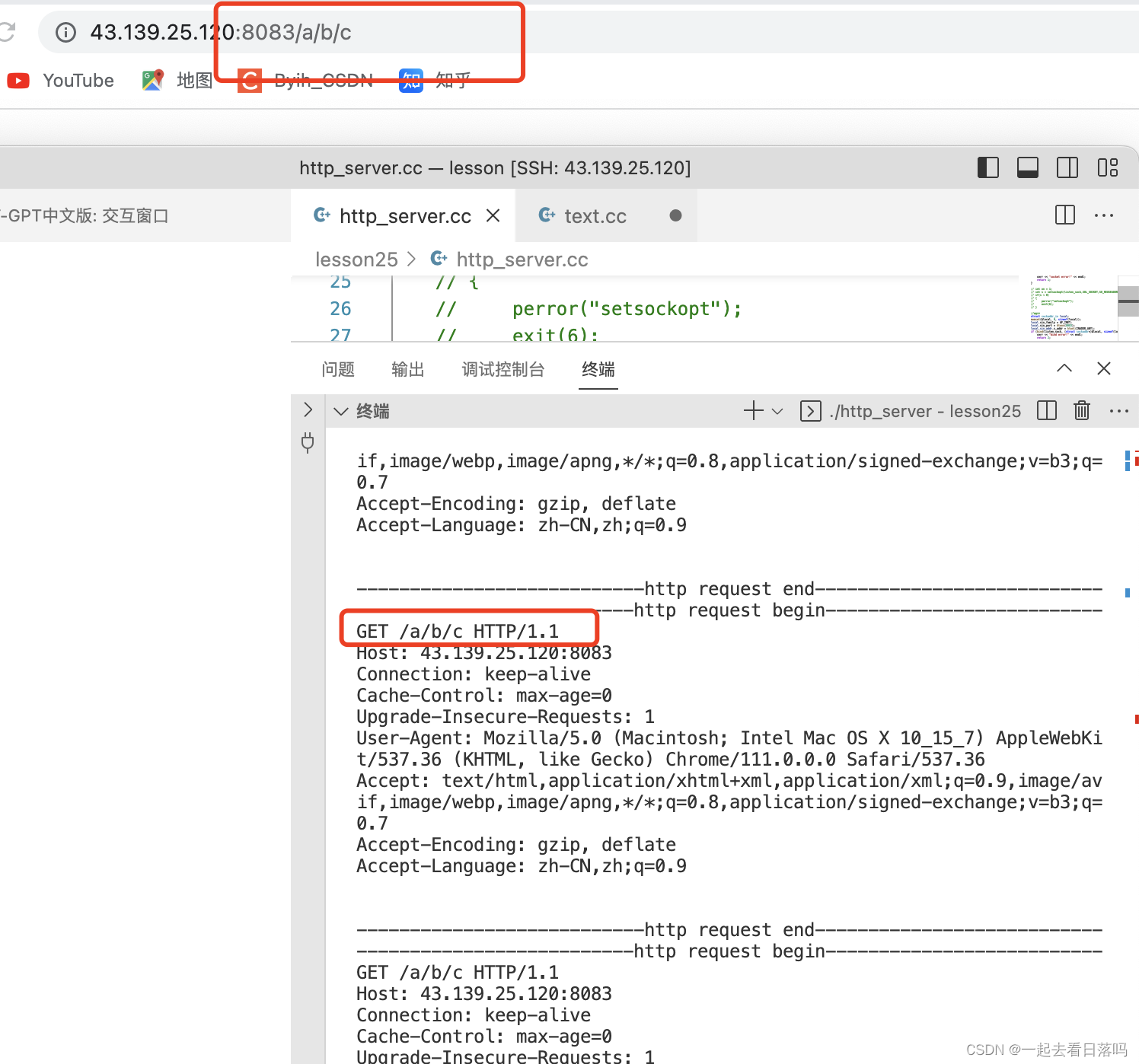Image resolution: width=1139 pixels, height=1064 pixels.
Task: Toggle the bottom panel layout icon
Action: (1028, 167)
